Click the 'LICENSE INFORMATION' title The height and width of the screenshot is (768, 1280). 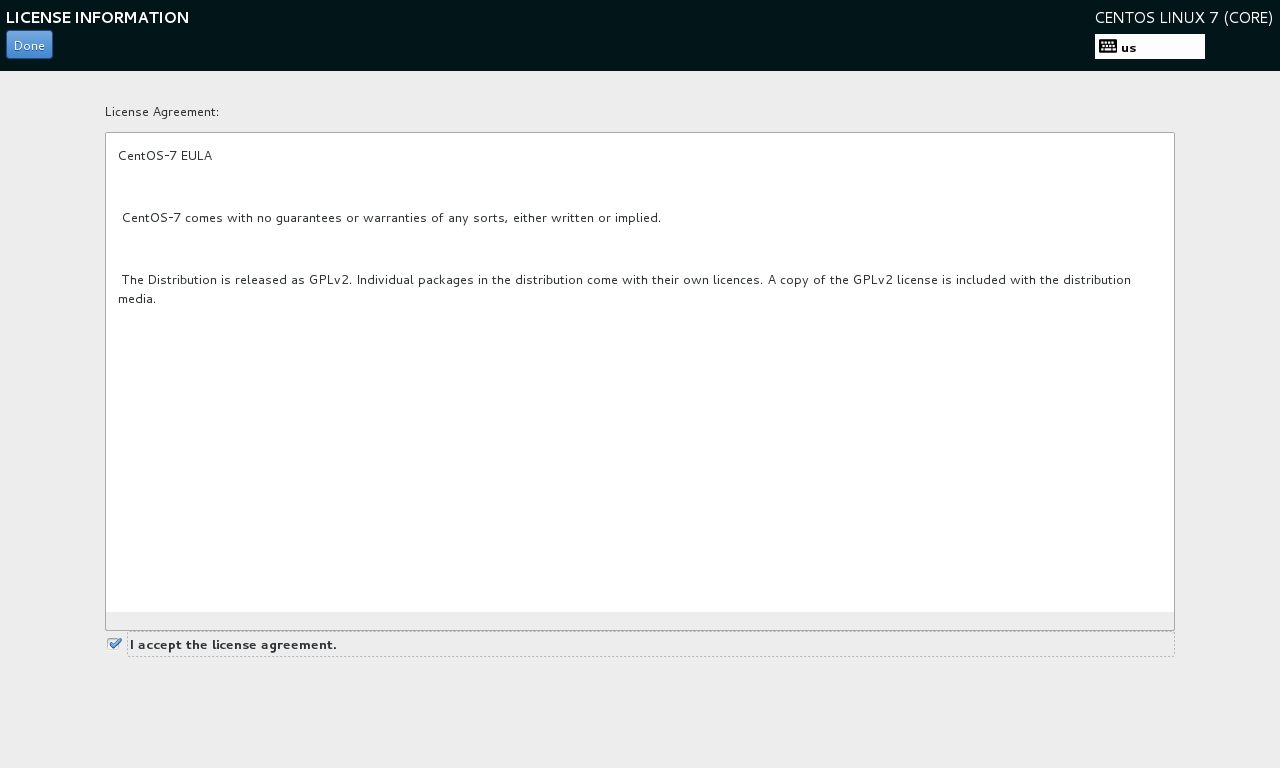(x=97, y=18)
